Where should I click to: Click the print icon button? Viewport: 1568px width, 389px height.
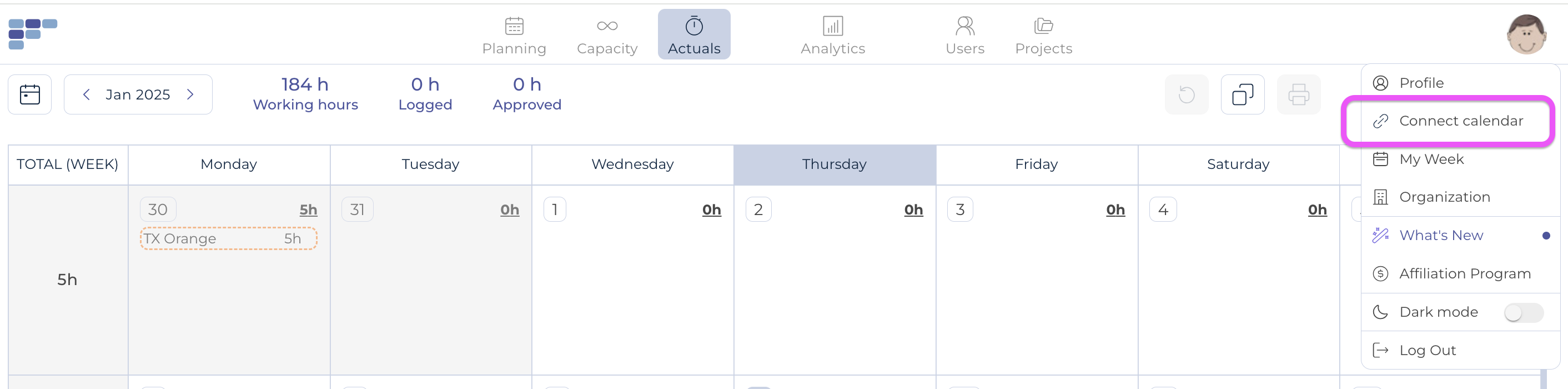pyautogui.click(x=1298, y=94)
